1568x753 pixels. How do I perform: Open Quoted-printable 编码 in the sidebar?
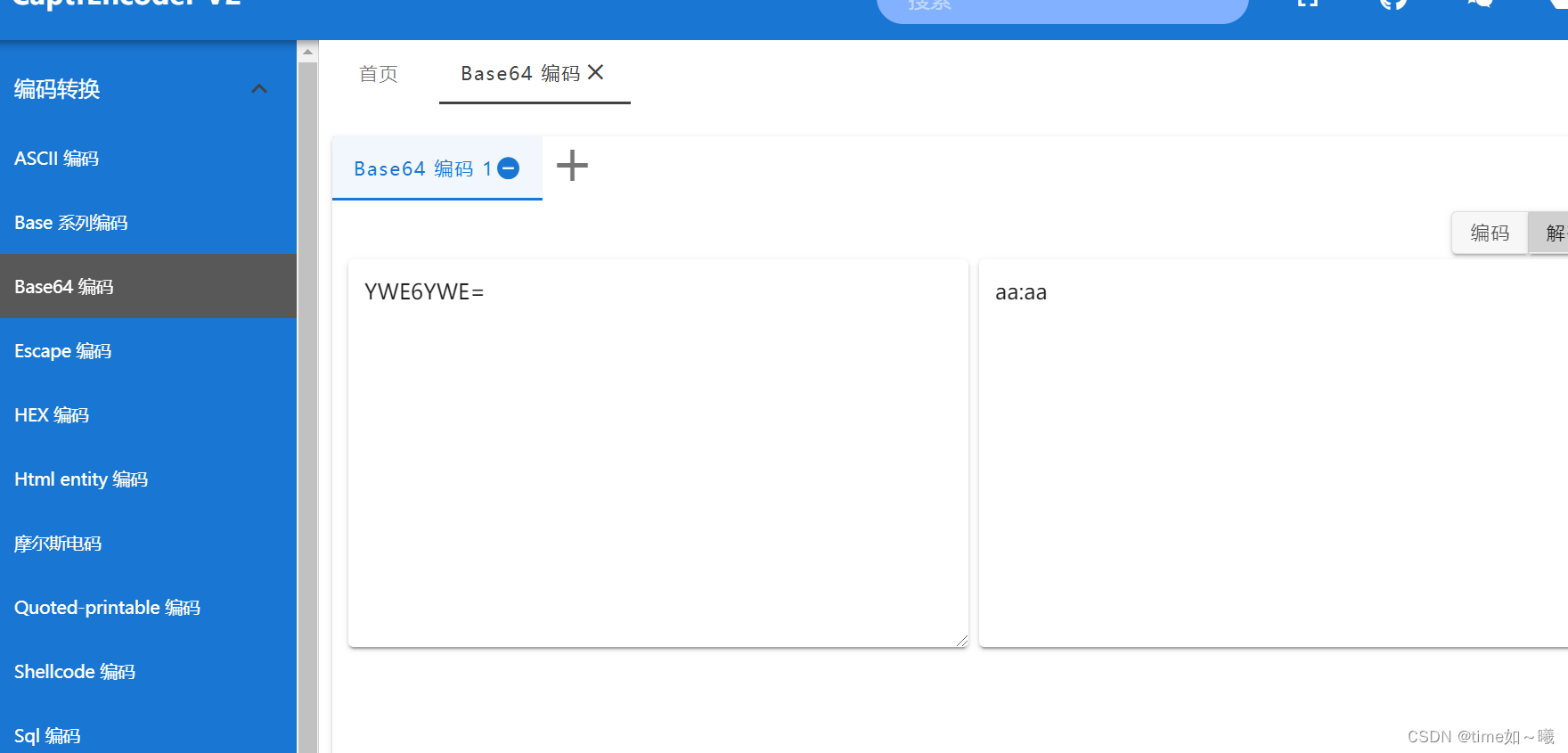click(x=148, y=608)
